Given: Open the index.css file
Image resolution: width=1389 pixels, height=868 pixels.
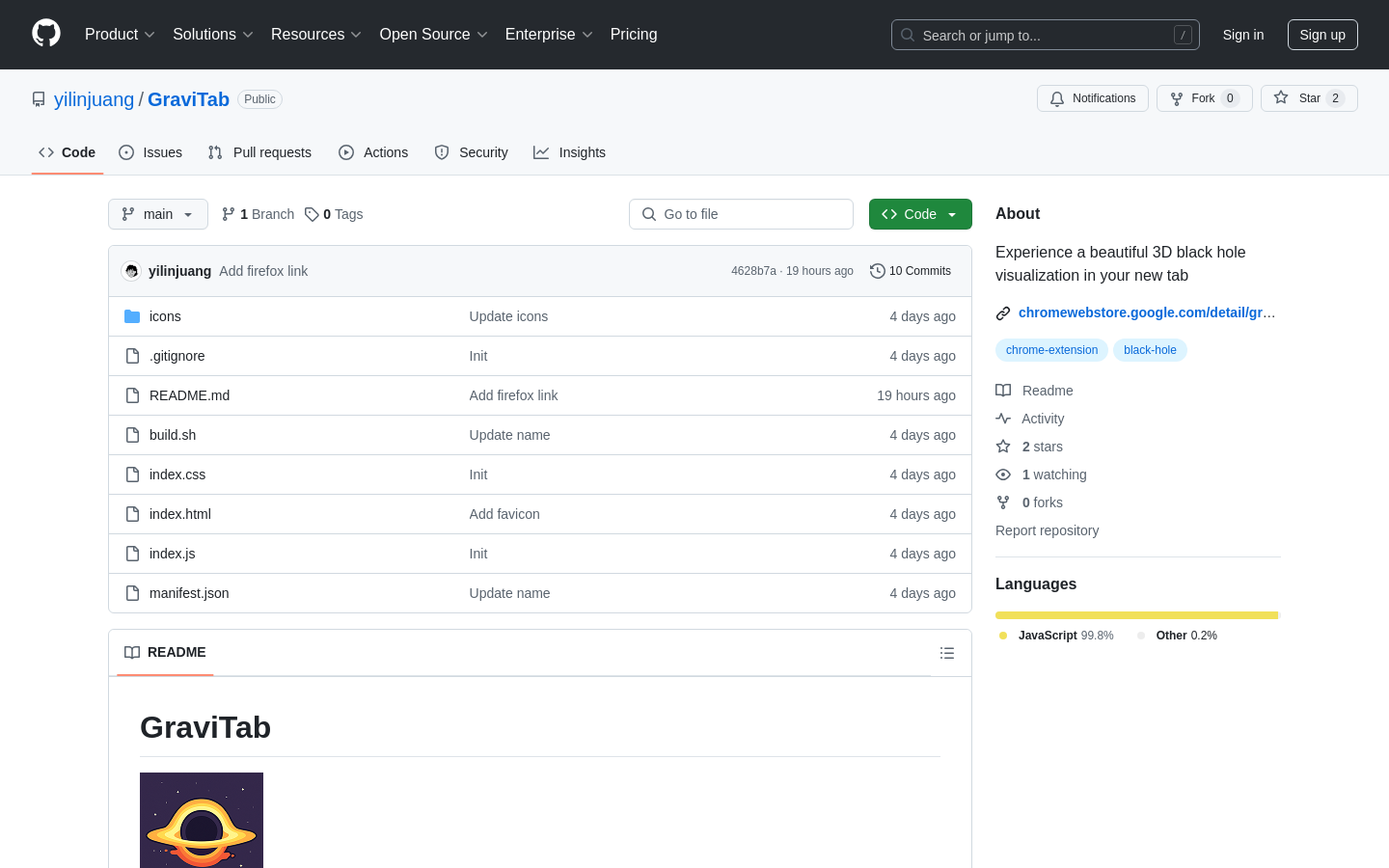Looking at the screenshot, I should [177, 475].
